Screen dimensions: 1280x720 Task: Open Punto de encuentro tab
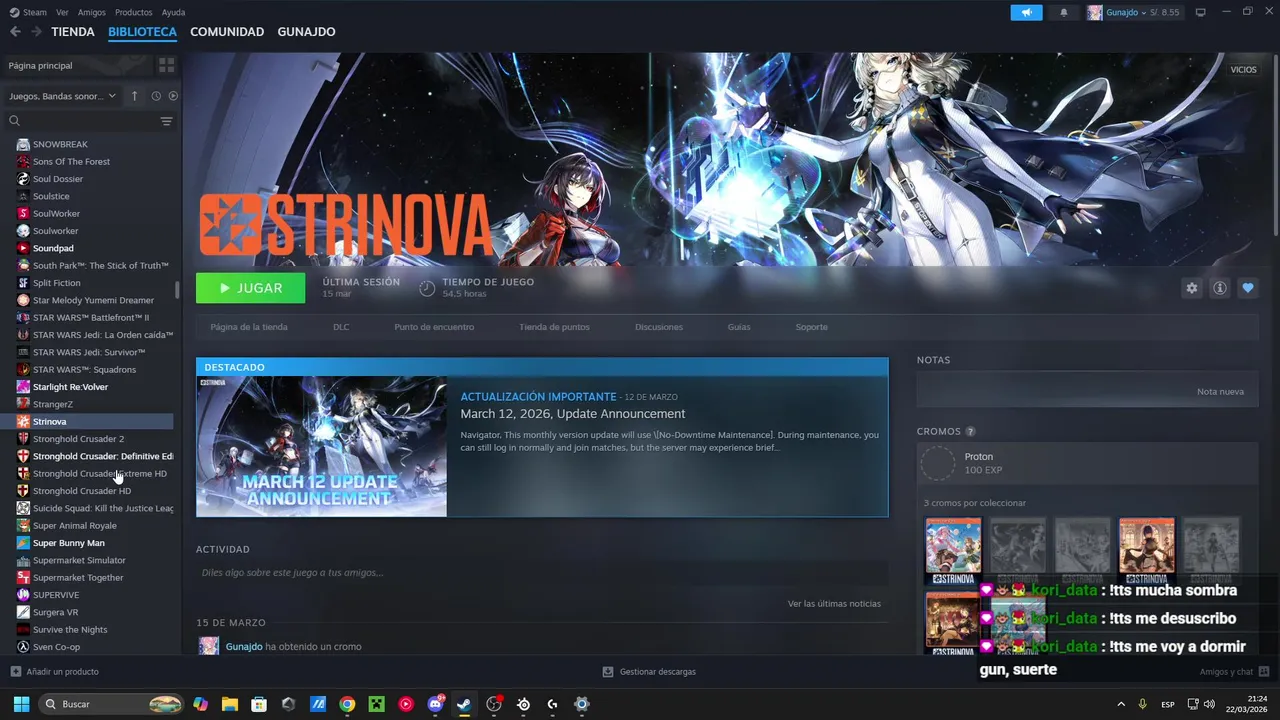tap(434, 327)
